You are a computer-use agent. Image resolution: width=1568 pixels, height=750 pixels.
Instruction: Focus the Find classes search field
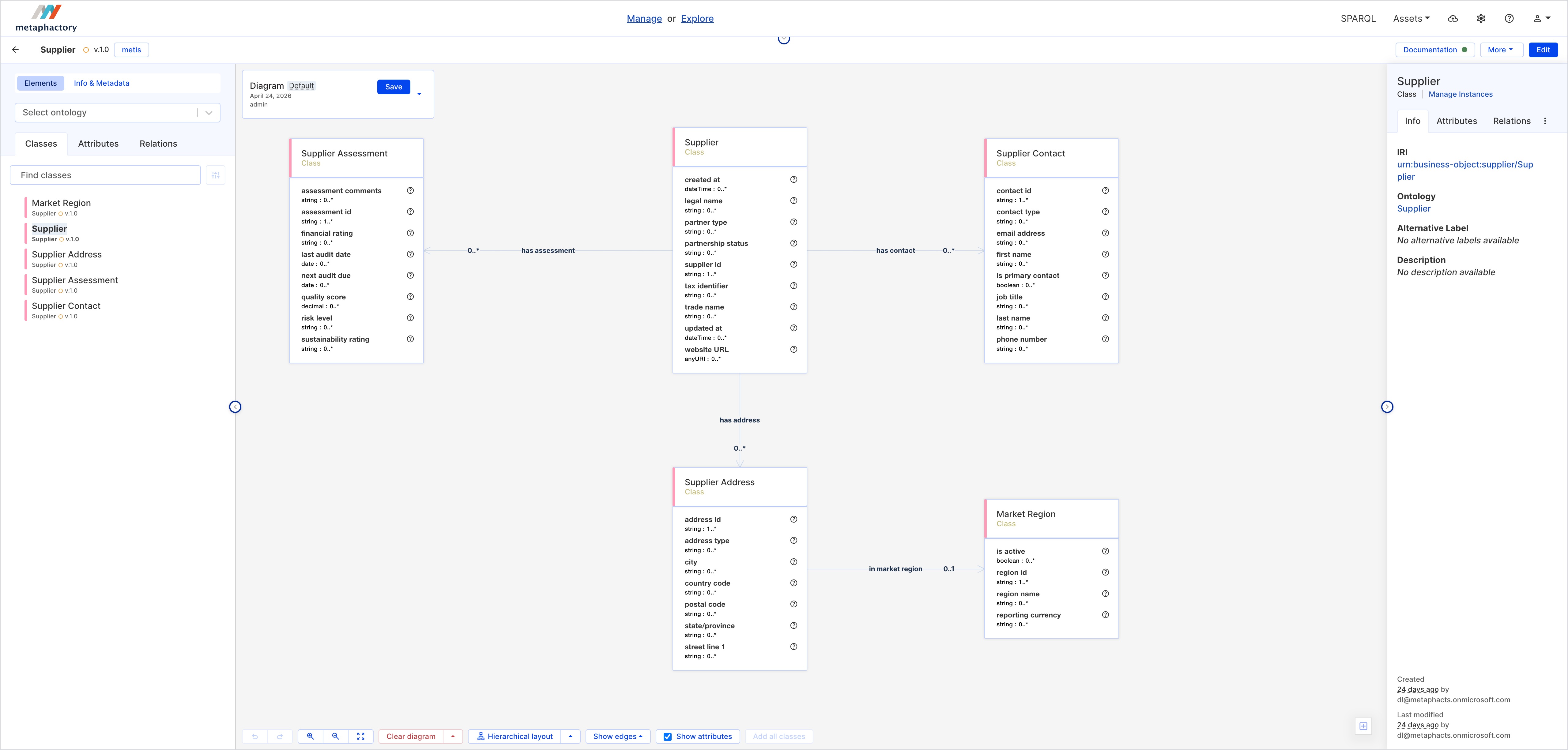point(105,175)
